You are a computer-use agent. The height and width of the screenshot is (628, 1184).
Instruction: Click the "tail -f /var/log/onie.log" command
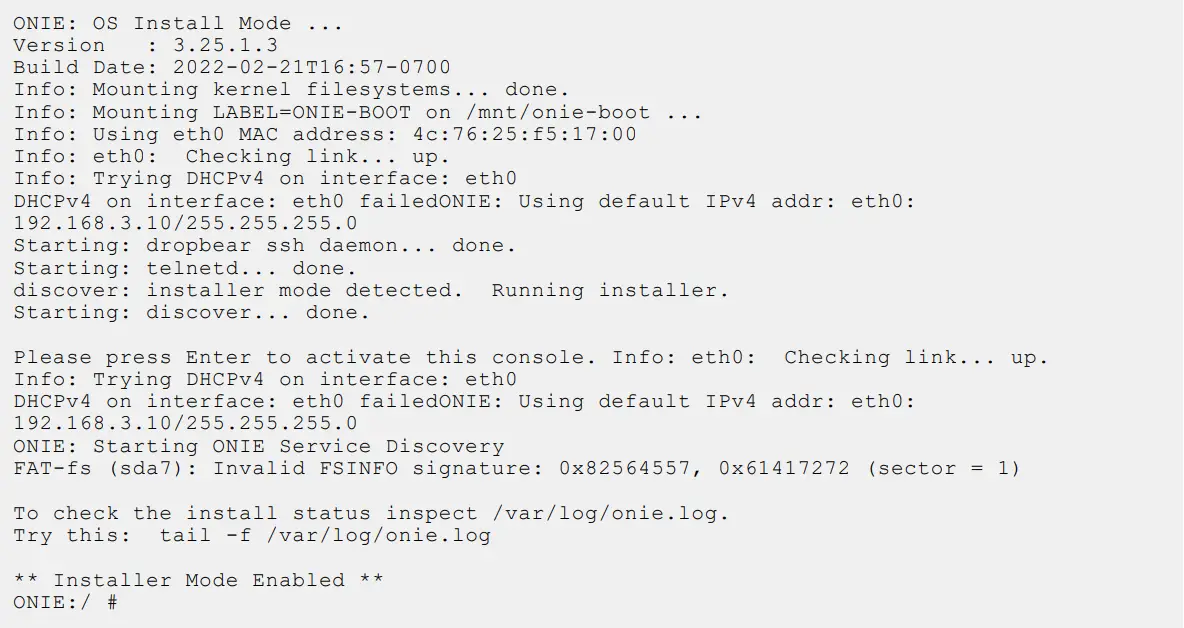pyautogui.click(x=325, y=535)
